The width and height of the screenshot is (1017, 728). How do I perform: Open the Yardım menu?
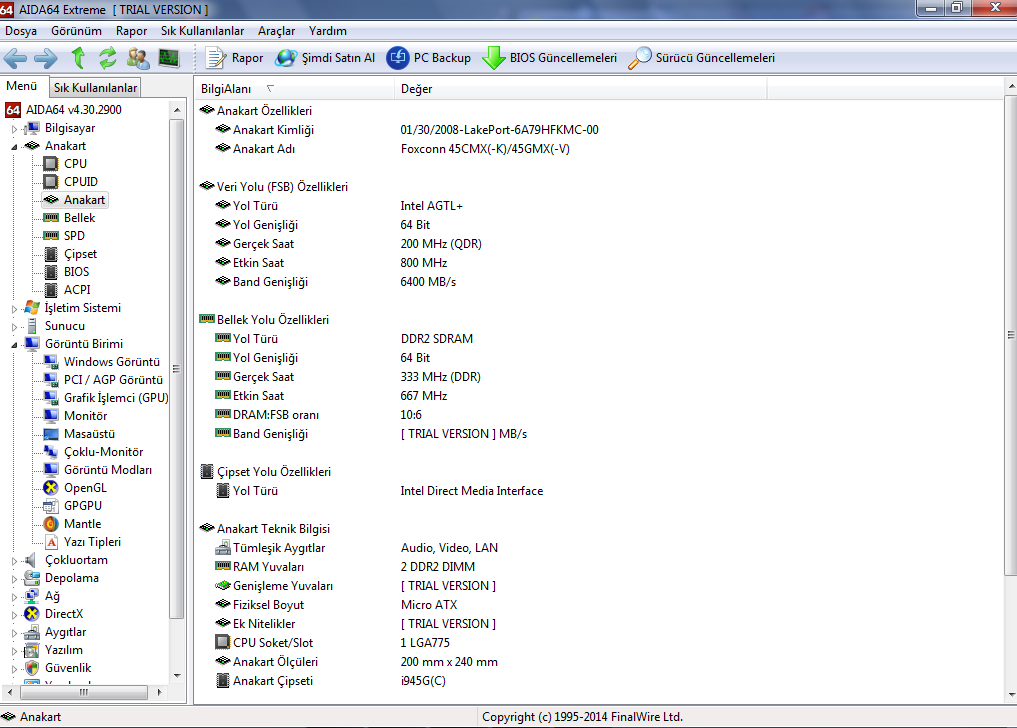tap(328, 30)
